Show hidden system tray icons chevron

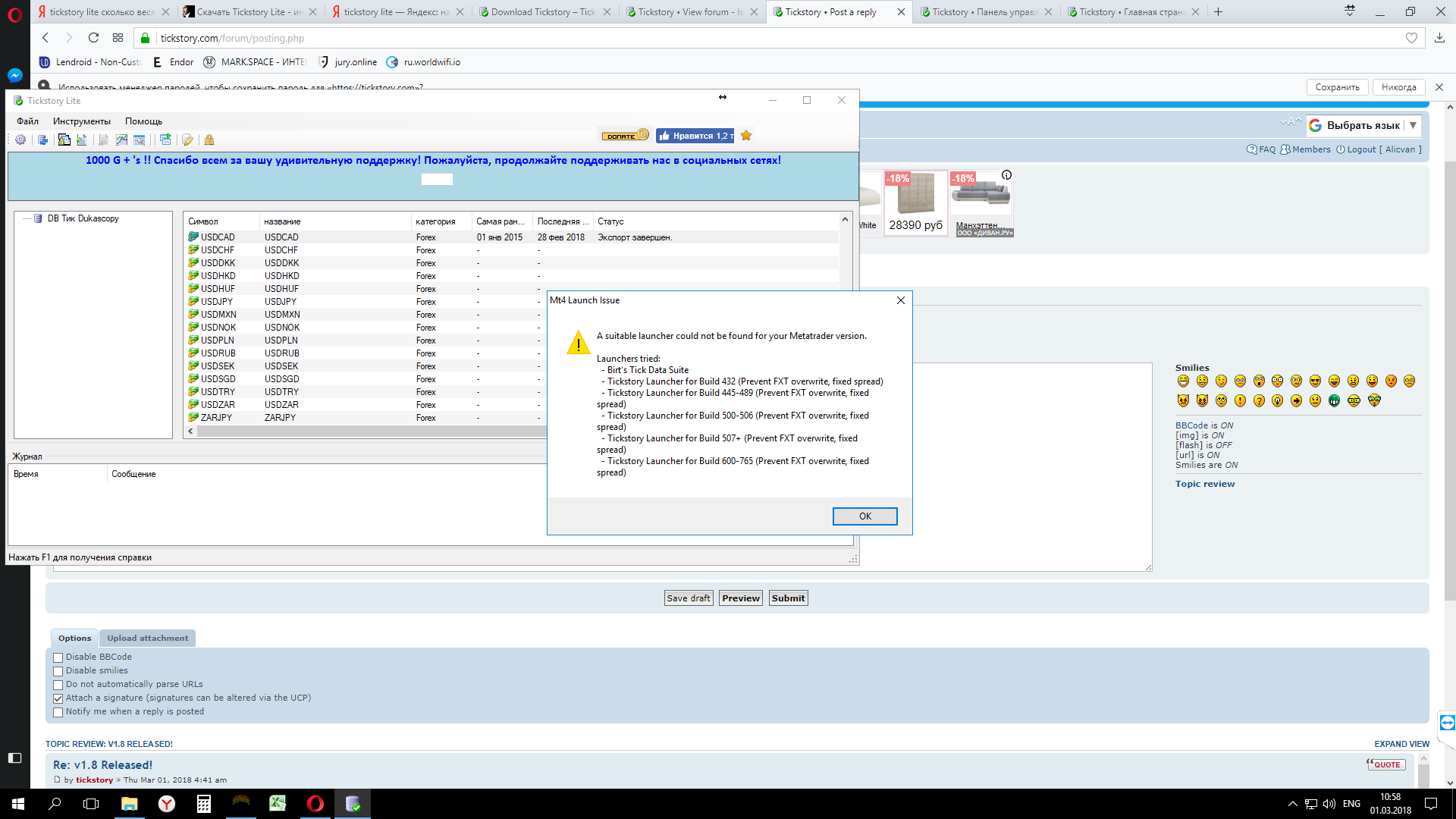(x=1292, y=804)
